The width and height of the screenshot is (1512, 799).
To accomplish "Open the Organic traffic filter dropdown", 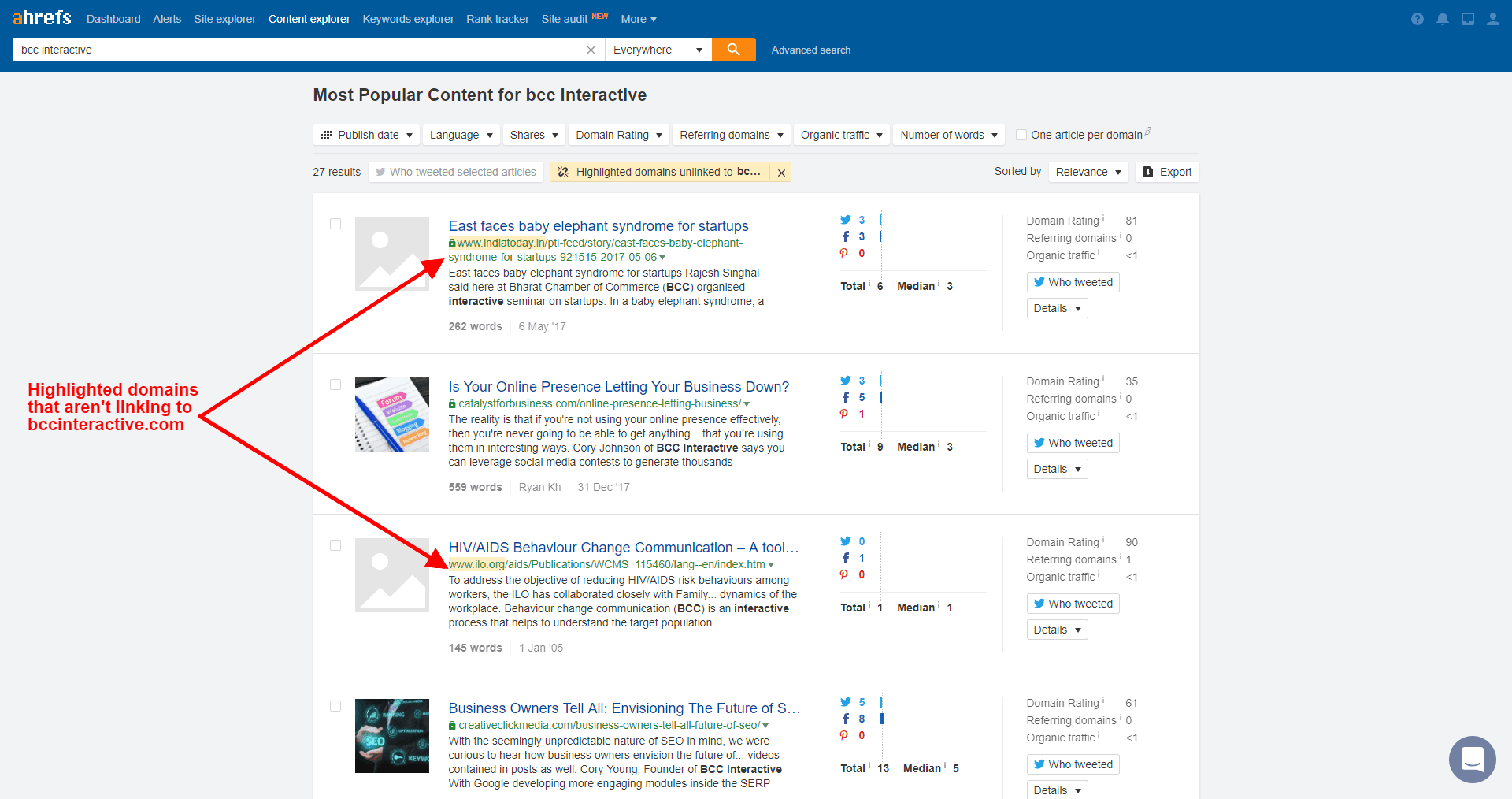I will click(842, 135).
